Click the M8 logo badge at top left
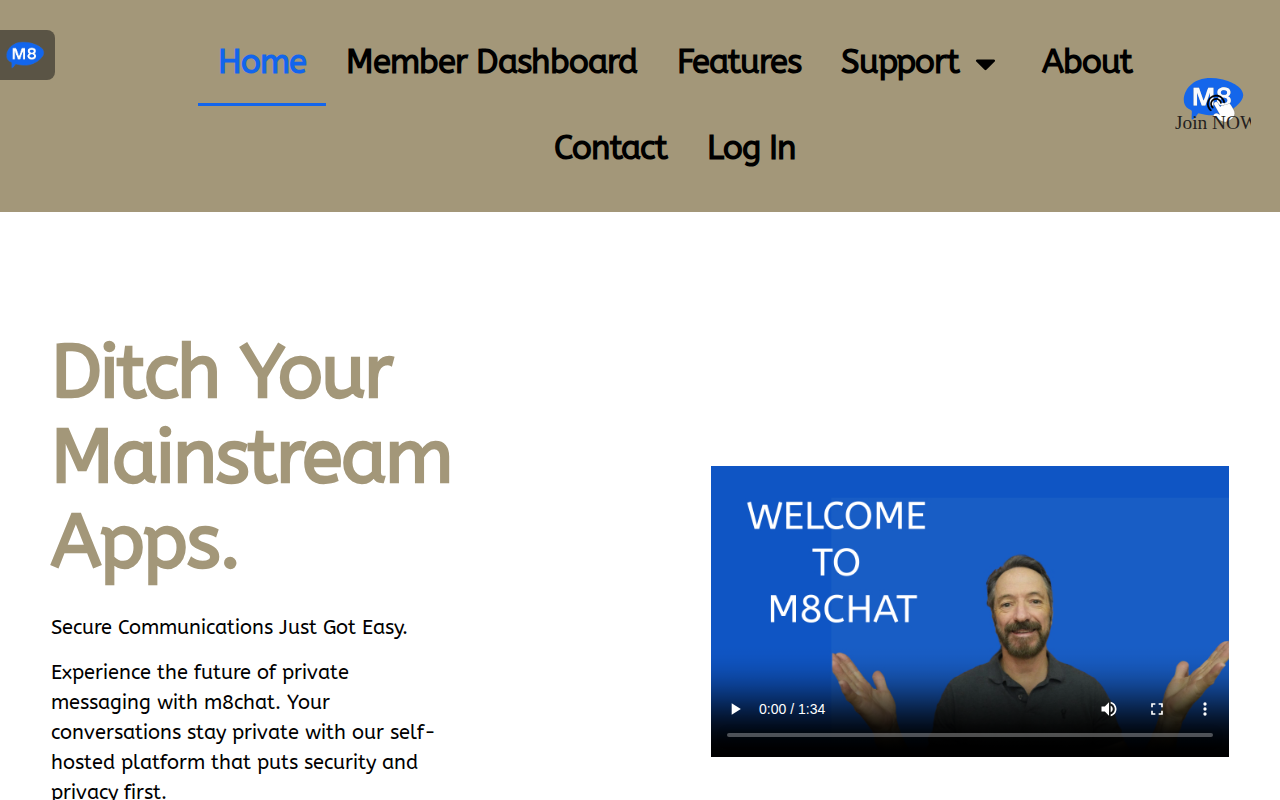This screenshot has height=800, width=1280. coord(26,55)
